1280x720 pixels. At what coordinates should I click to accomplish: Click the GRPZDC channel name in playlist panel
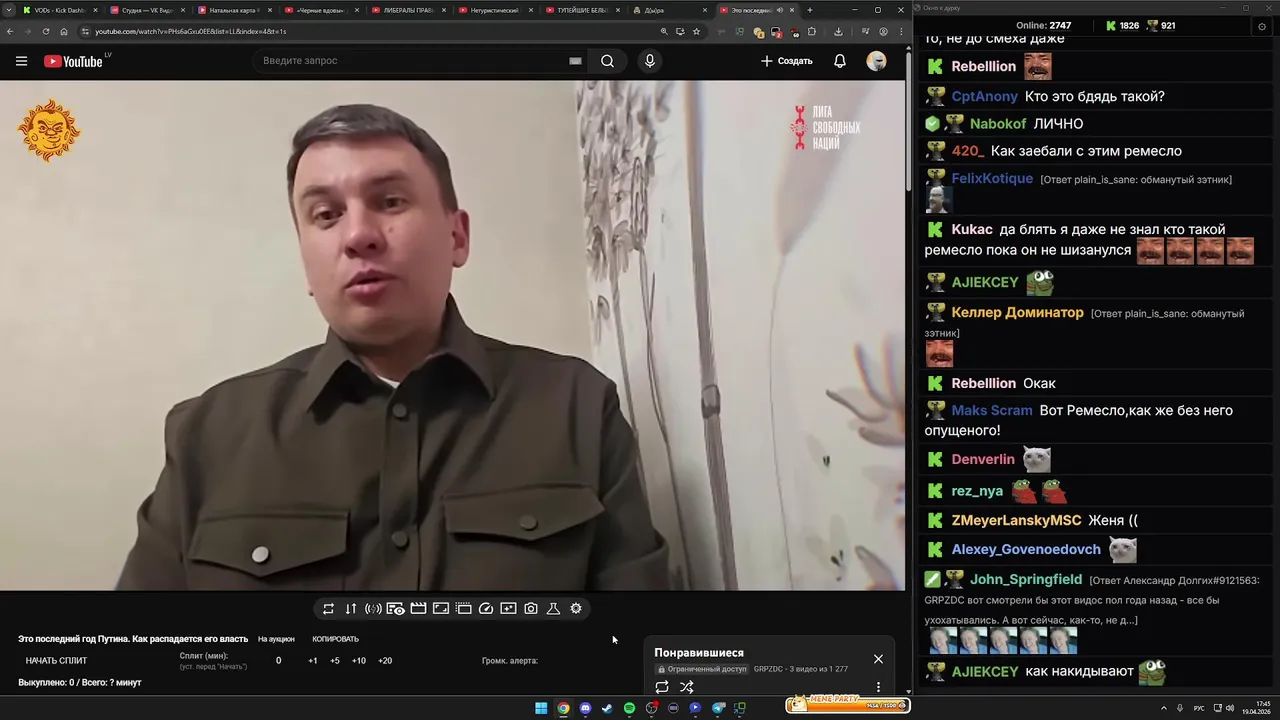click(x=767, y=669)
